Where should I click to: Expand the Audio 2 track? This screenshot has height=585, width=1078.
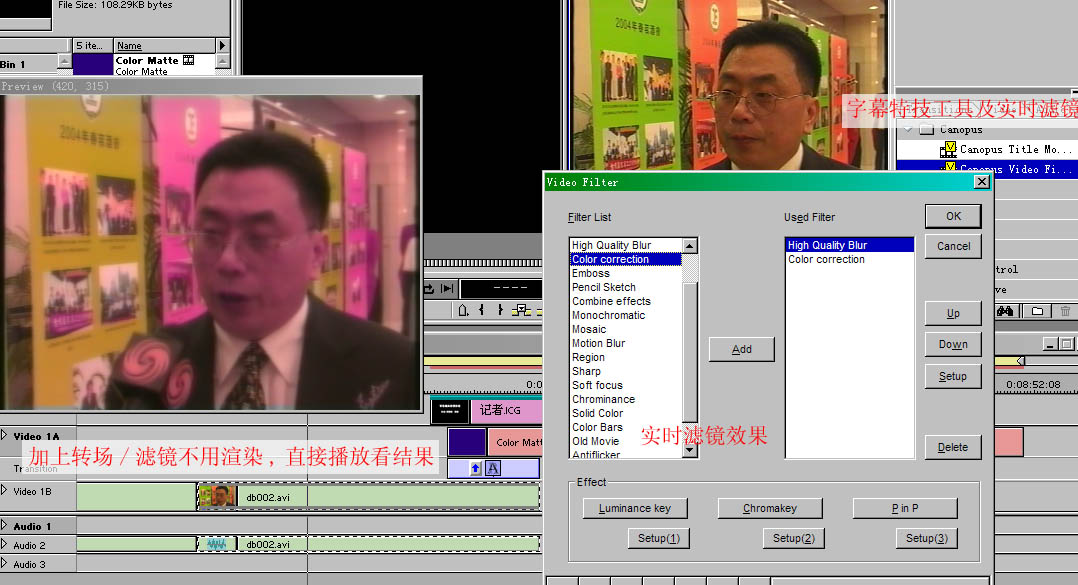[x=4, y=544]
